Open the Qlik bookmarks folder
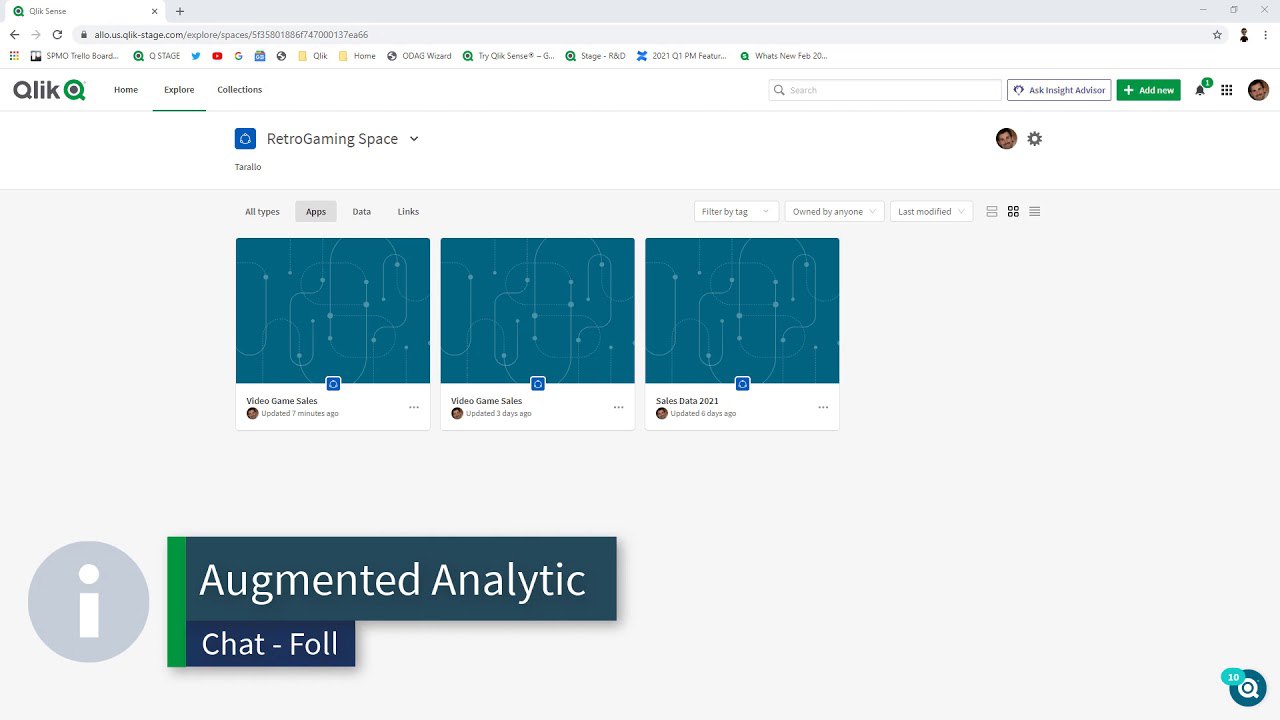1280x720 pixels. click(312, 56)
